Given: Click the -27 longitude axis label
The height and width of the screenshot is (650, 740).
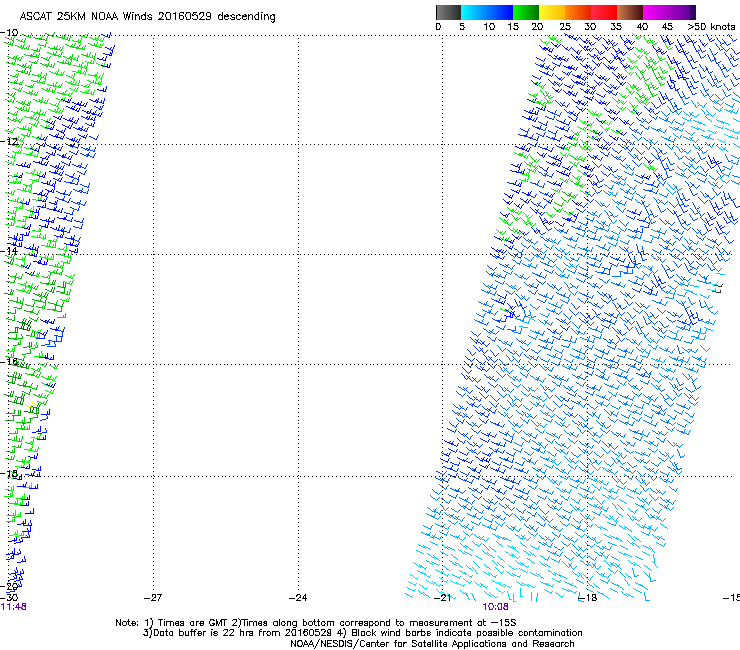Looking at the screenshot, I should click(x=153, y=597).
